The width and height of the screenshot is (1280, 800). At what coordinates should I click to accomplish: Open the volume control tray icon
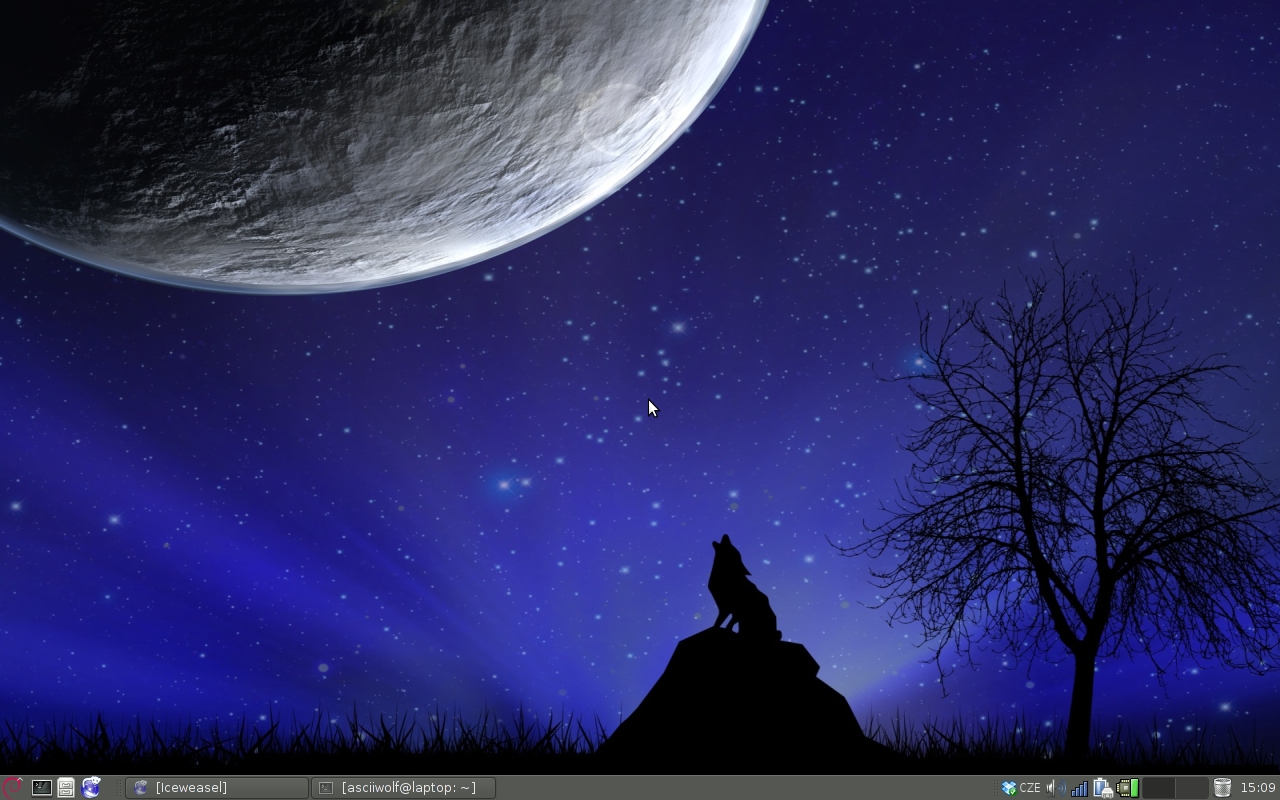[x=1056, y=788]
